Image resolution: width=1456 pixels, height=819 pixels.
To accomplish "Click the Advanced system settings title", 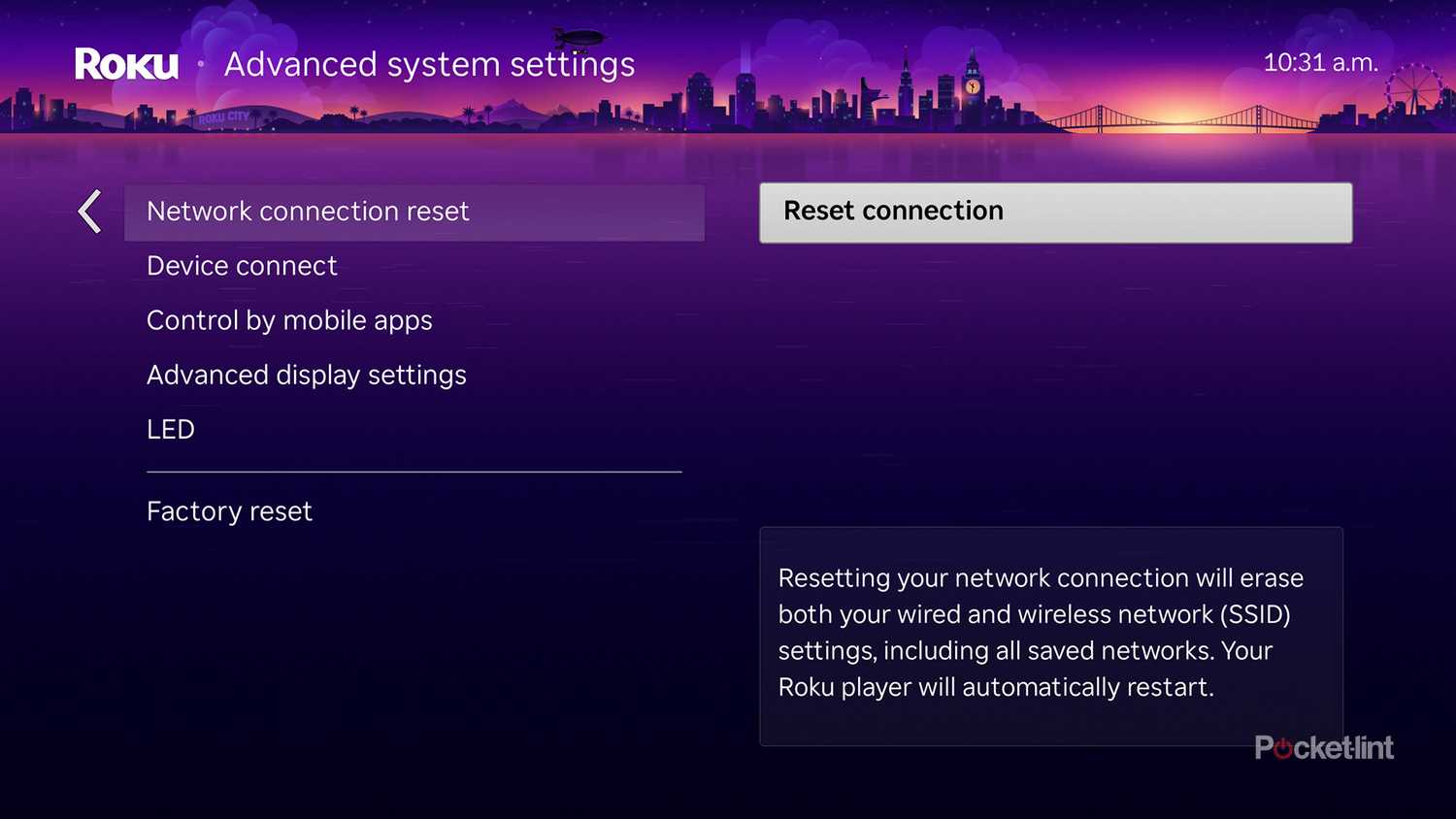I will click(429, 64).
